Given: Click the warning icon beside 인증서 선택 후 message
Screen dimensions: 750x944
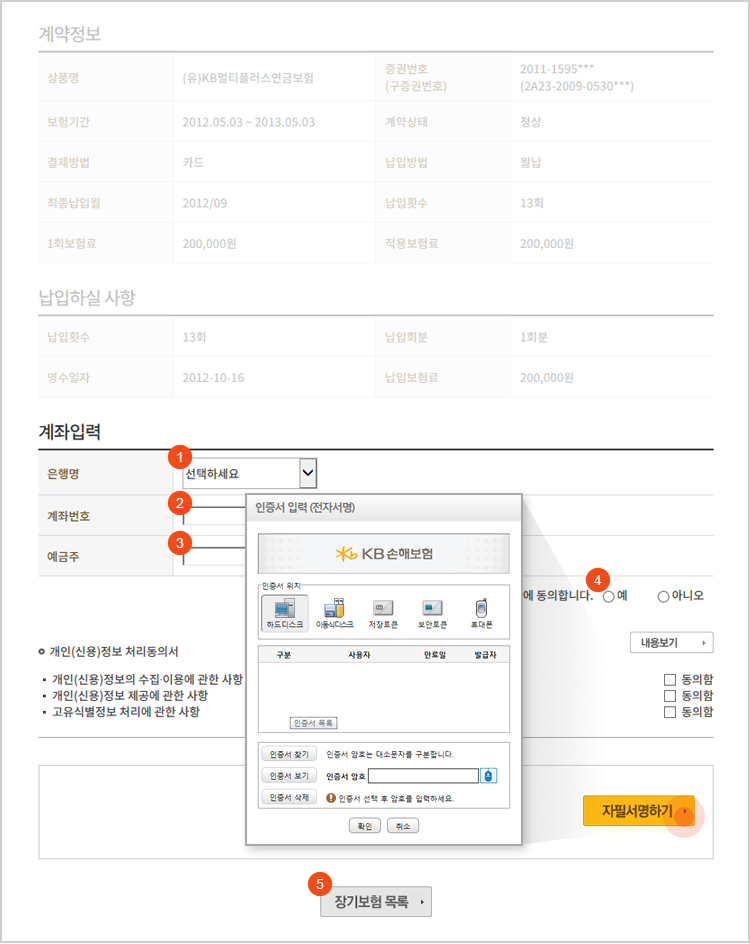Looking at the screenshot, I should tap(330, 798).
